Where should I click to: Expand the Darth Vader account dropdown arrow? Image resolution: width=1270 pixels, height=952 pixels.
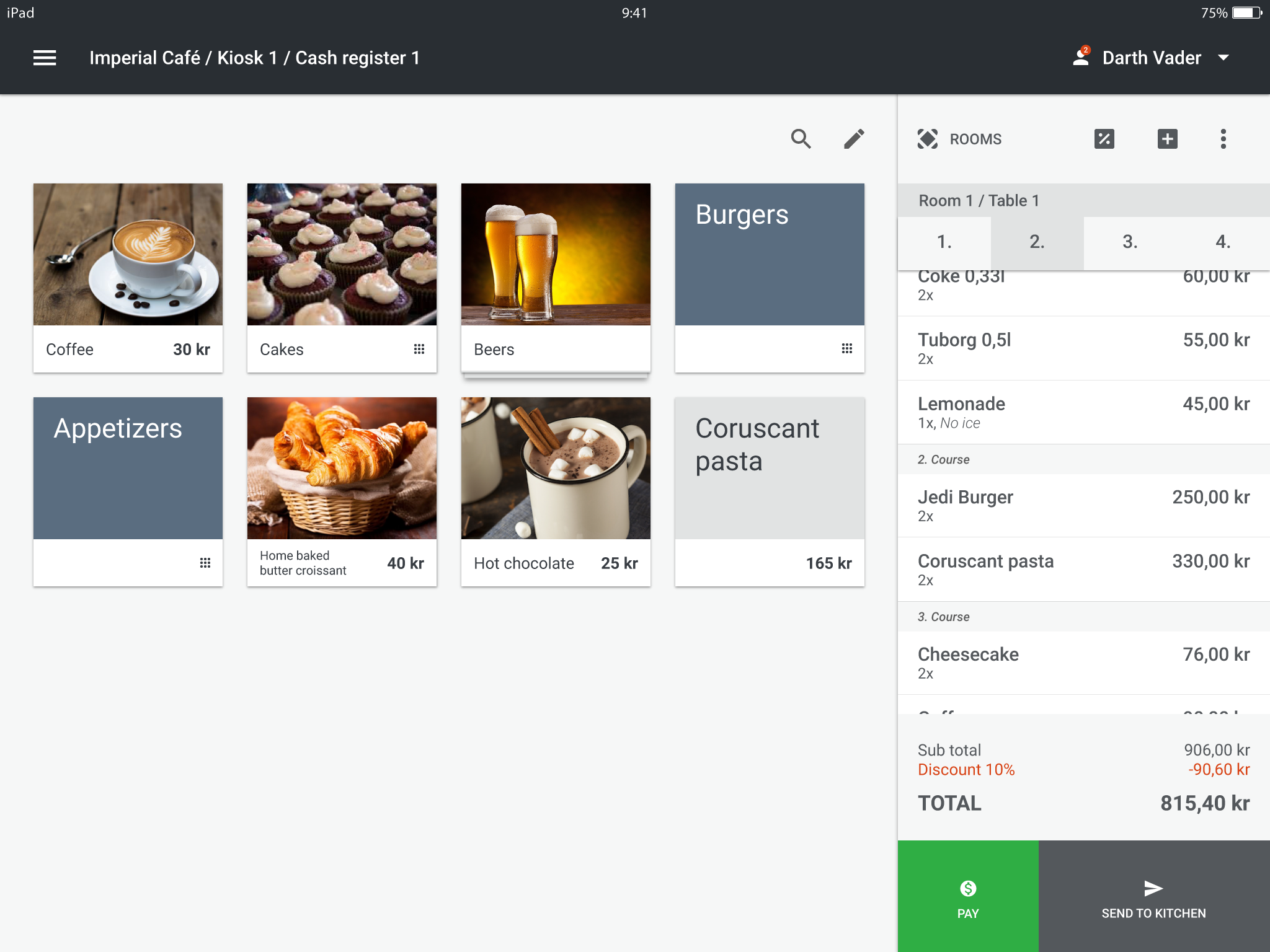pos(1223,58)
